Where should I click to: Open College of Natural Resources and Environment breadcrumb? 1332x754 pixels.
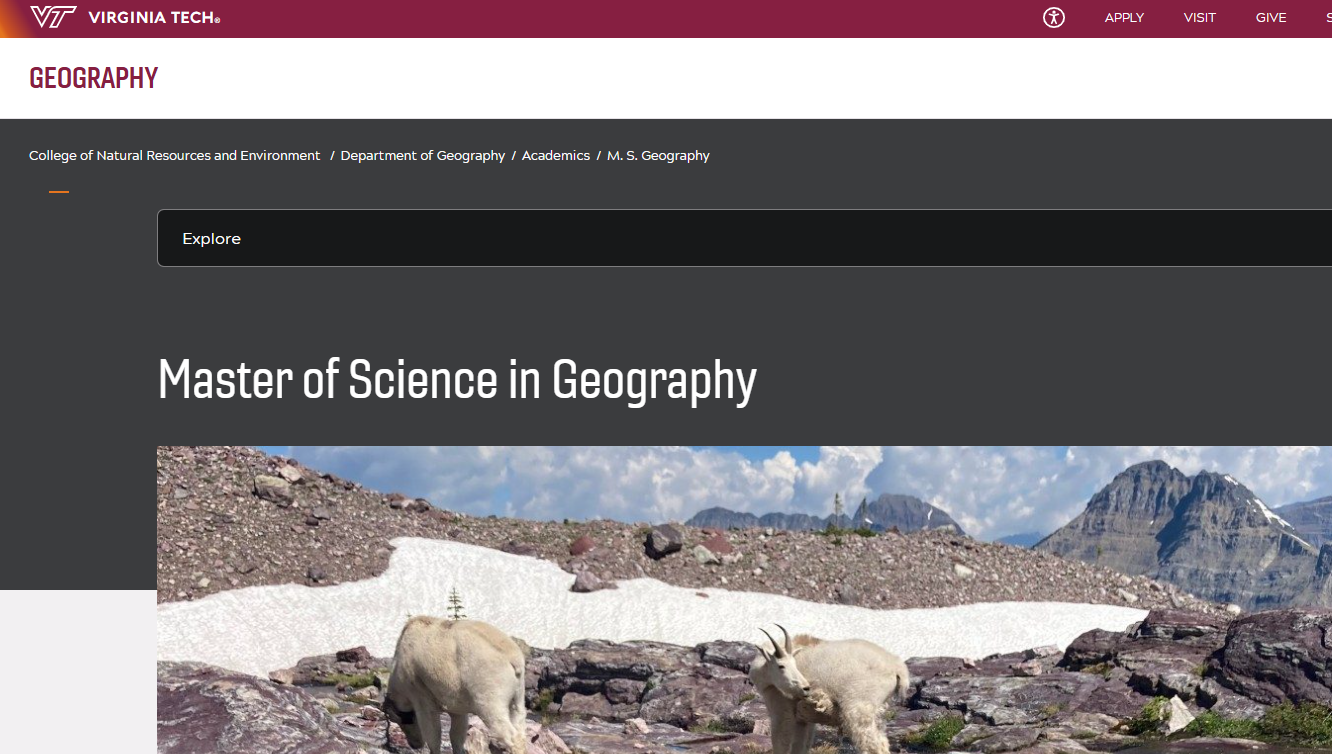(x=175, y=156)
